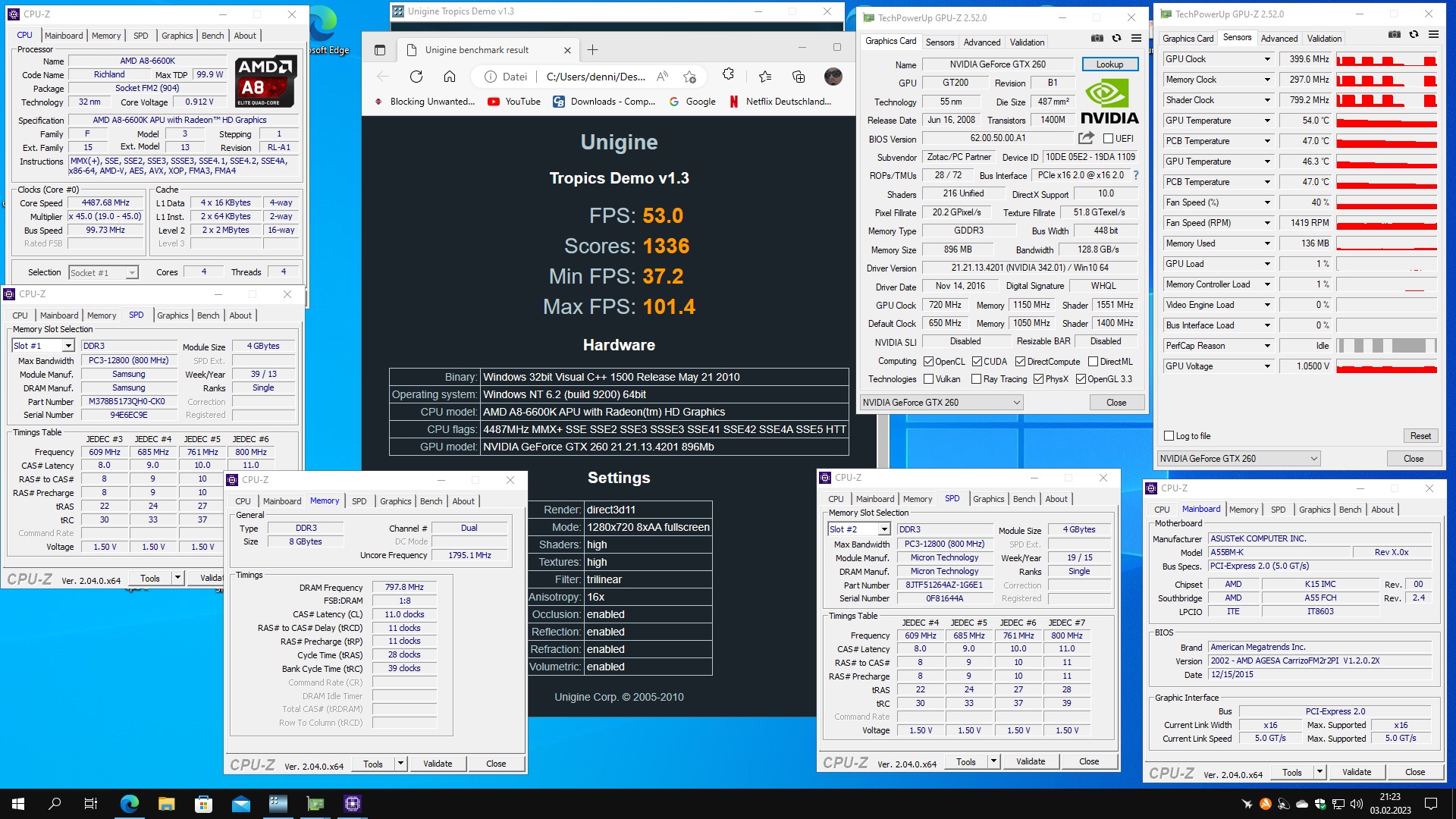The height and width of the screenshot is (819, 1456).
Task: Click the refresh icon in GPU-Z Sensors window
Action: pos(1414,34)
